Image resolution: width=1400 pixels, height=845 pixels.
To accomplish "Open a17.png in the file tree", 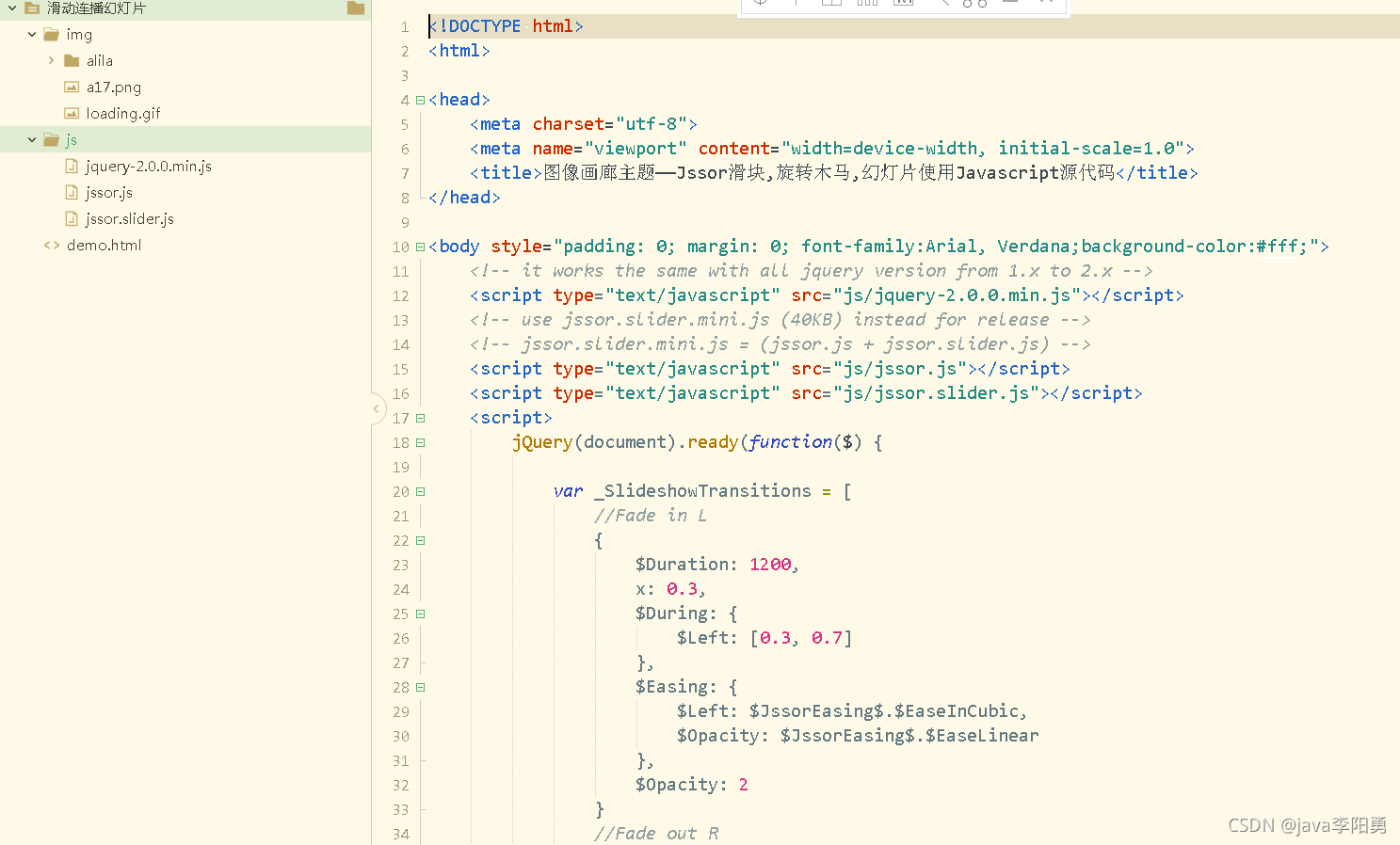I will pos(114,87).
